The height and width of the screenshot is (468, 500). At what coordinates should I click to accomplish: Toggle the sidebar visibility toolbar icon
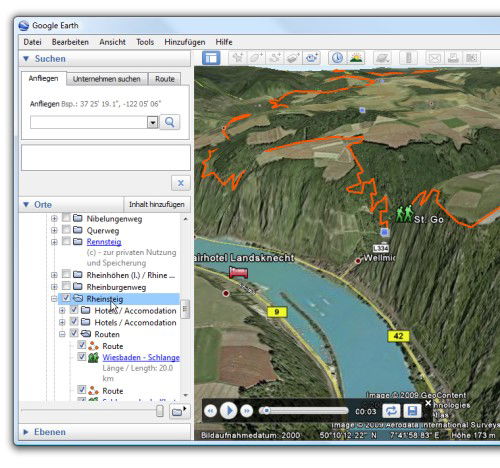211,58
